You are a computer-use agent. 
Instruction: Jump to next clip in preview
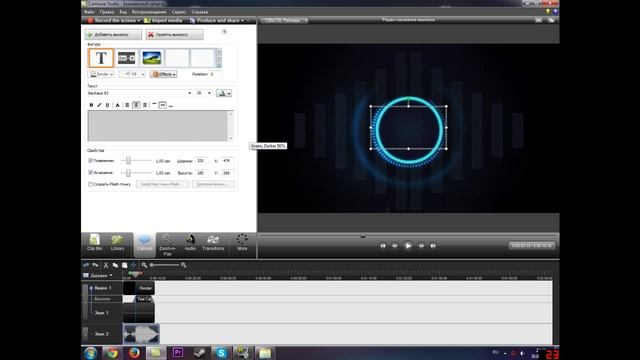[x=433, y=246]
